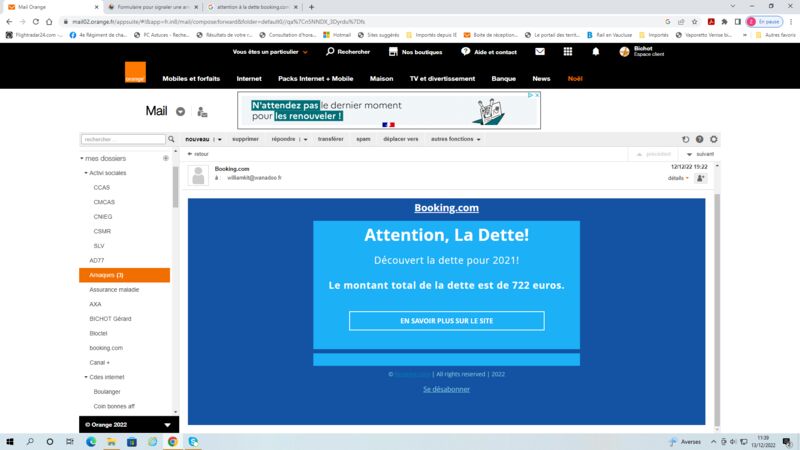
Task: Click the Orange logo
Action: coord(135,72)
